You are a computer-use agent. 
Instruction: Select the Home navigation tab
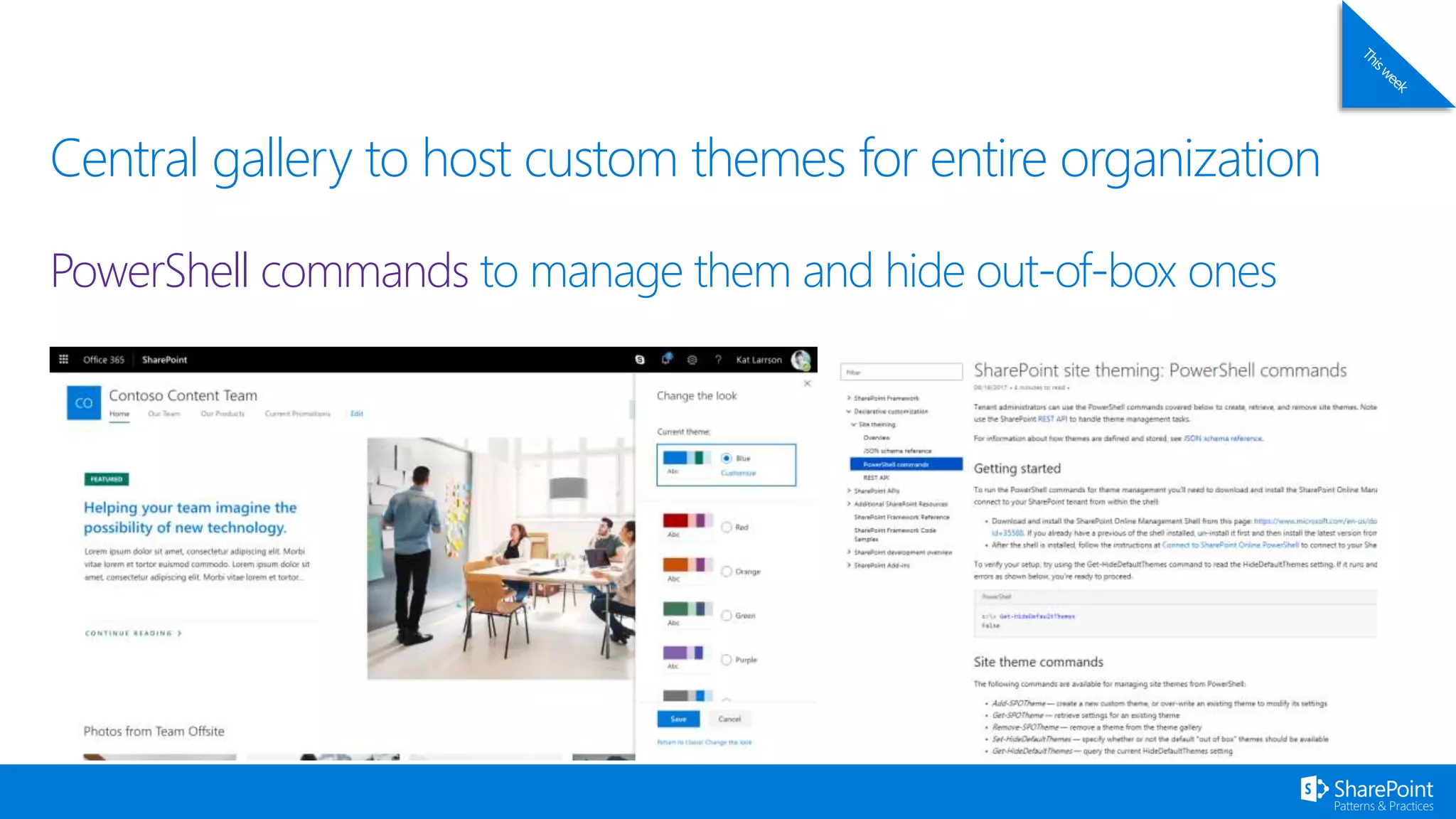[x=119, y=414]
